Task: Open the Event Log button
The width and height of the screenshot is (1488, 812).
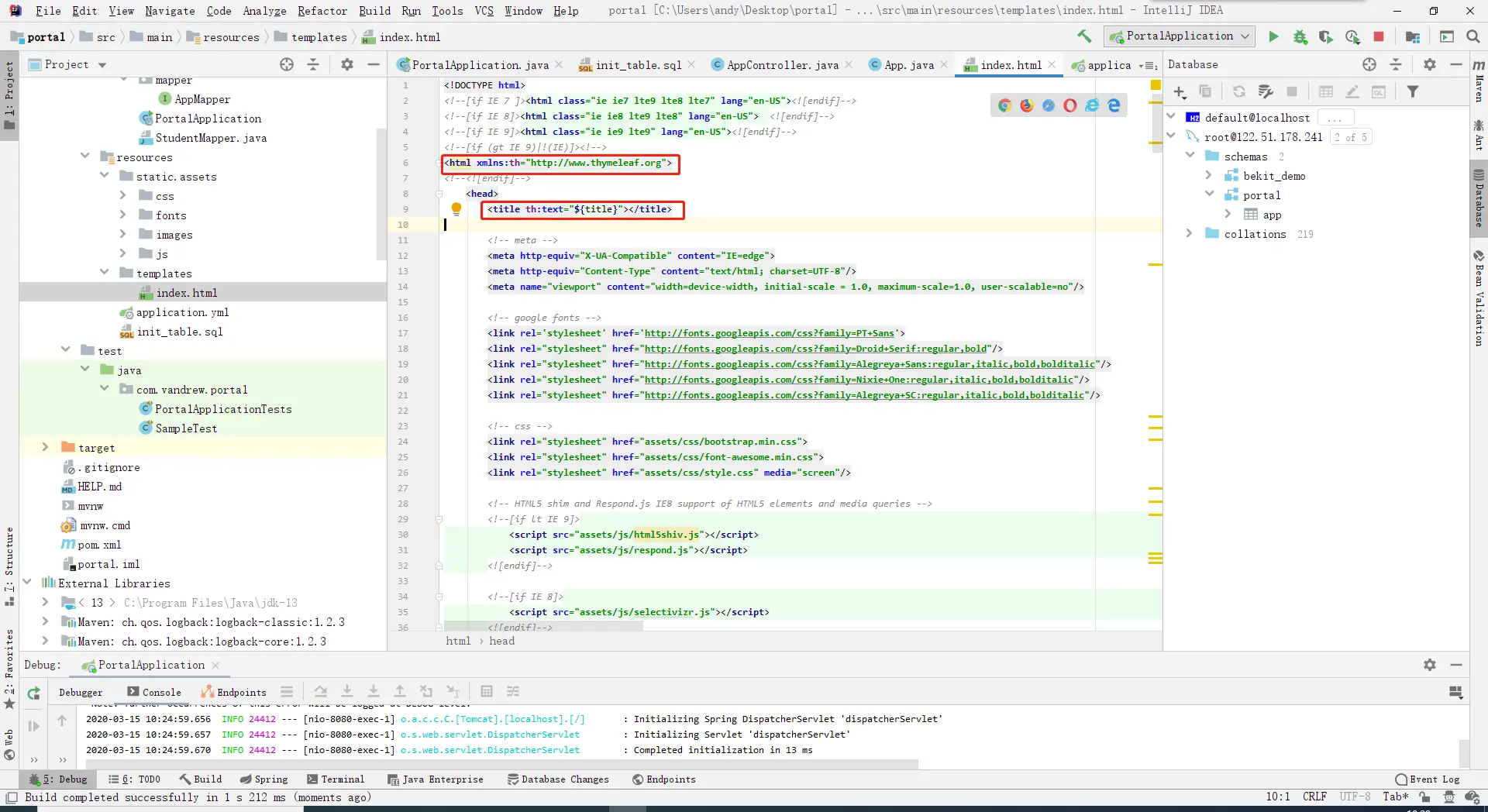Action: pos(1427,779)
